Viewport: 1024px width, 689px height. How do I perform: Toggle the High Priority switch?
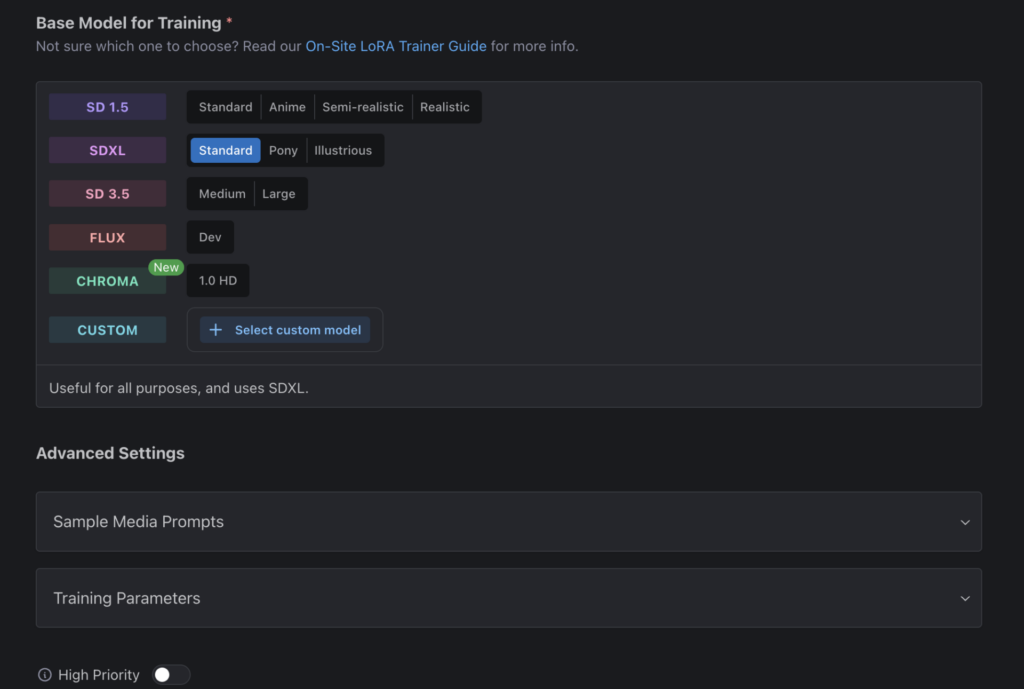click(x=170, y=675)
